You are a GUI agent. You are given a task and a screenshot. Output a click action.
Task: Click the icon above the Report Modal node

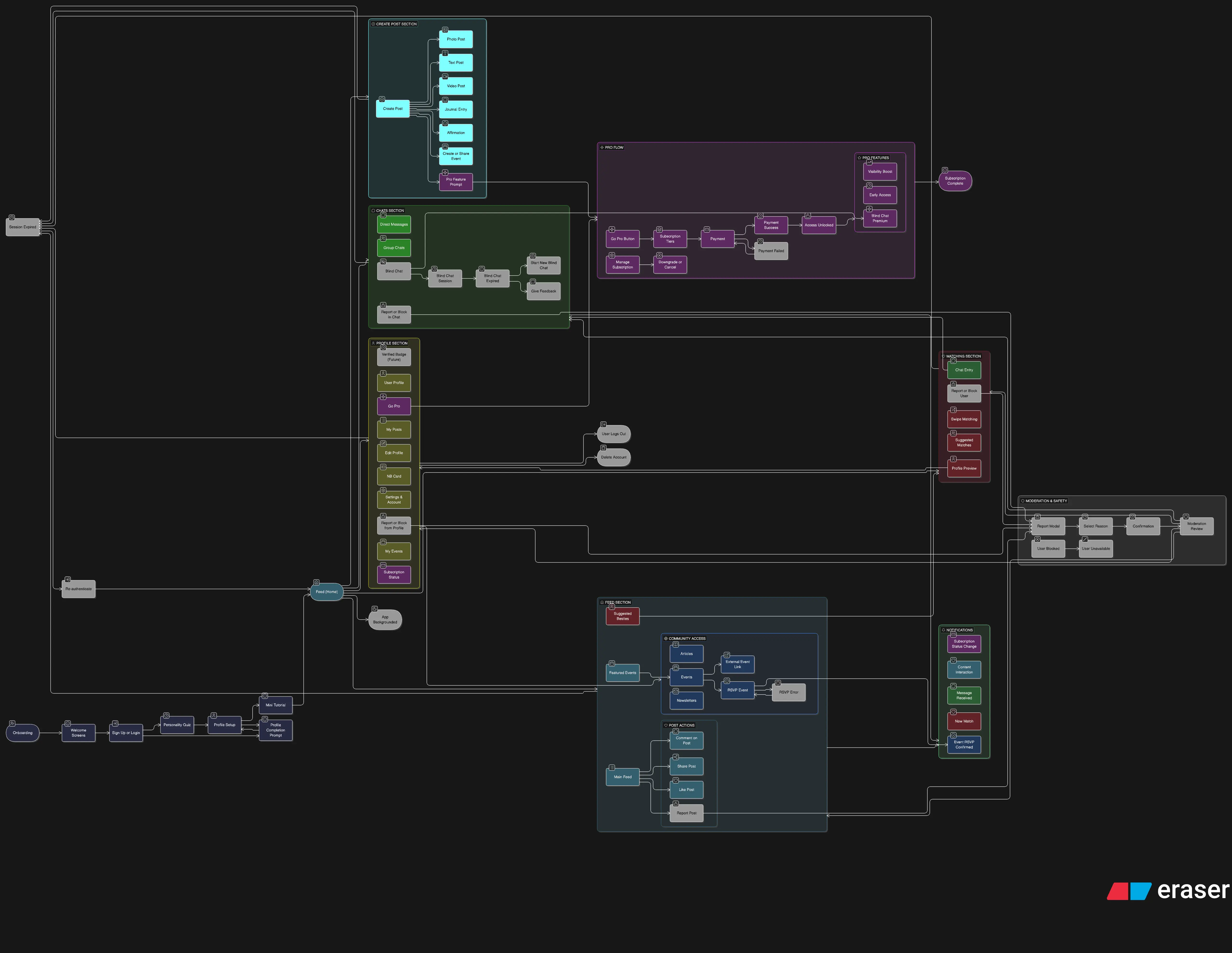pos(1037,517)
